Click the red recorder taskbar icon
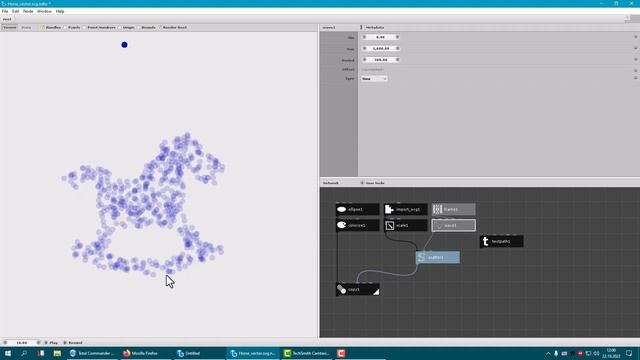Screen dimensions: 640x360 (341, 353)
